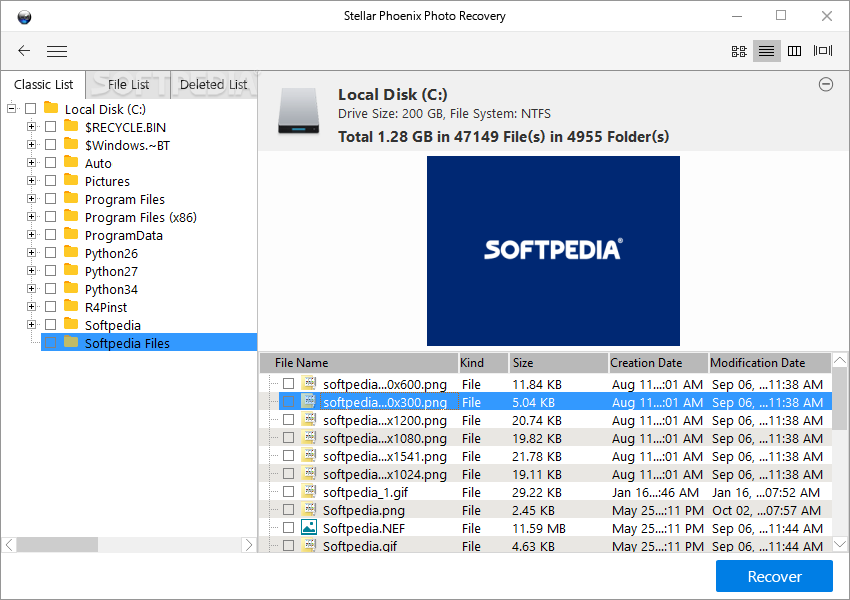This screenshot has width=850, height=600.
Task: Expand the $RECYCLE.BIN tree node
Action: [x=31, y=126]
